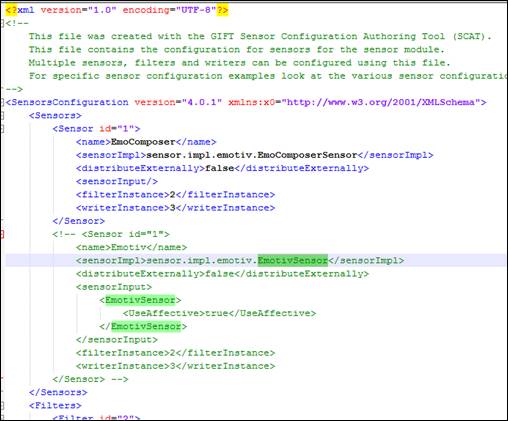Click the yellow-highlighted closing ?> of XML declaration
Screen dimensions: 508x421
point(222,10)
